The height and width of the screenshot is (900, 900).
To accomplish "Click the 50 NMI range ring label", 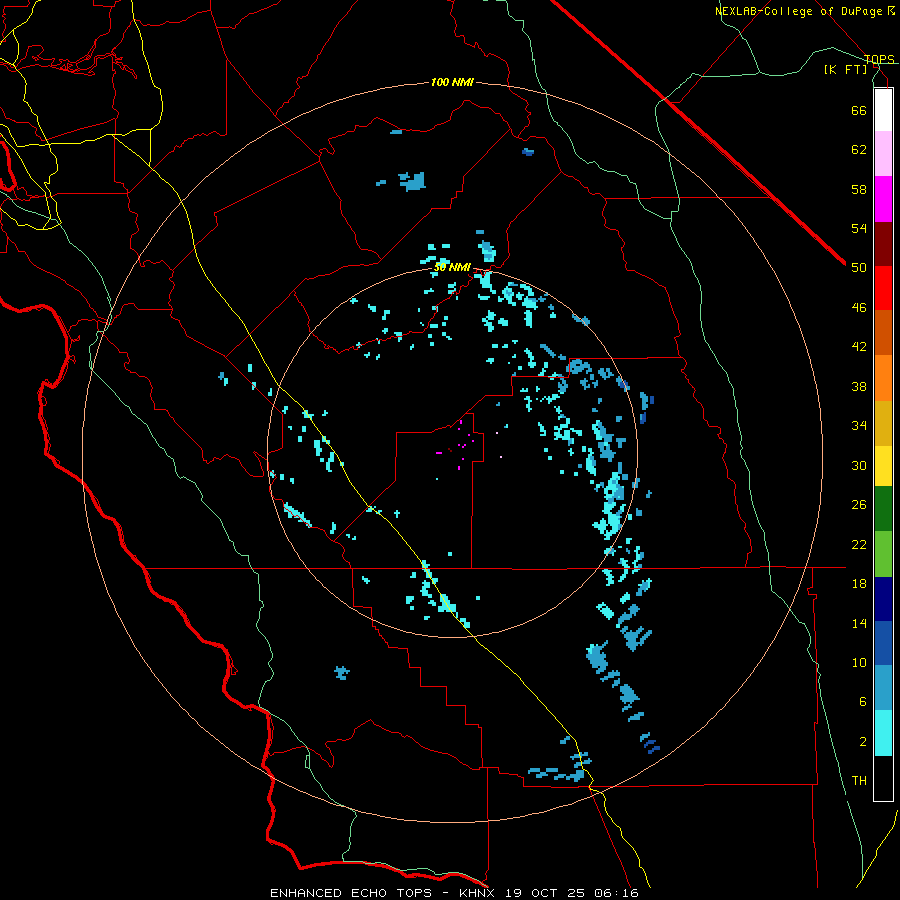I will click(x=452, y=267).
